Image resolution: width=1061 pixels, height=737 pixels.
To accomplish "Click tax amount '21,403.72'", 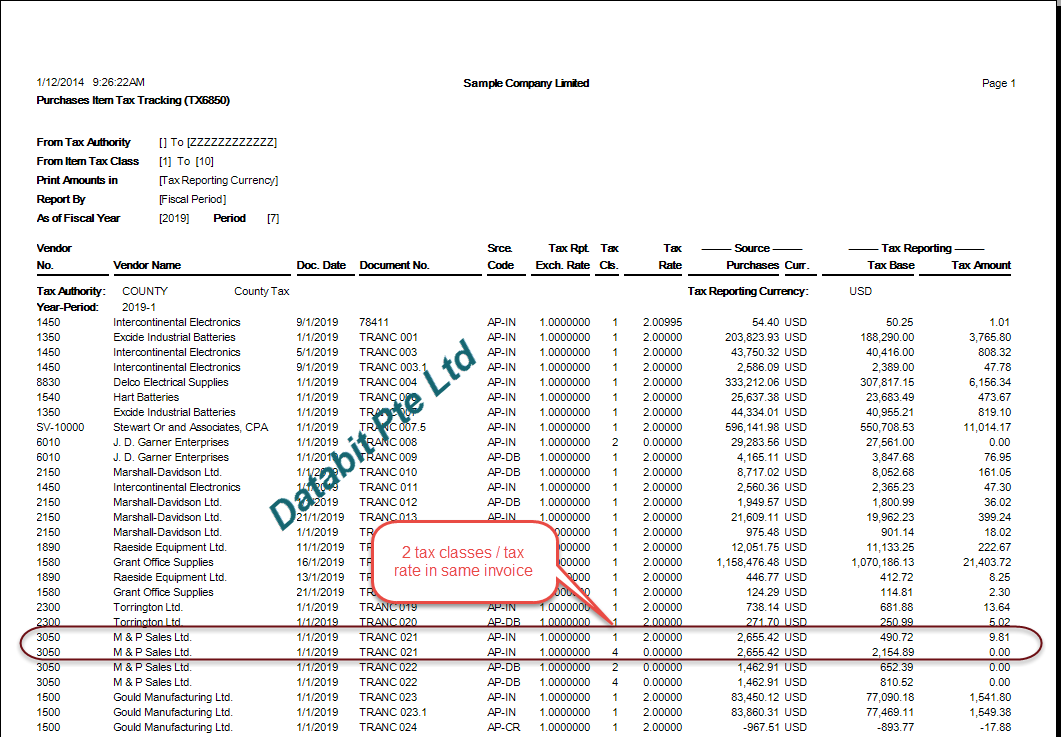I will (x=987, y=562).
